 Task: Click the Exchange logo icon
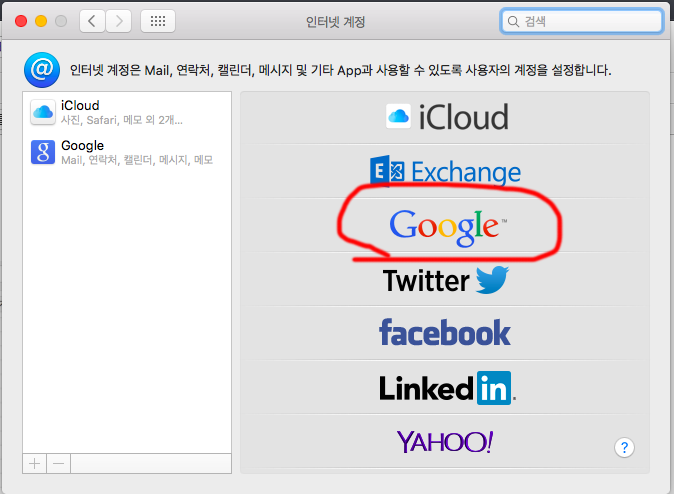pos(387,171)
